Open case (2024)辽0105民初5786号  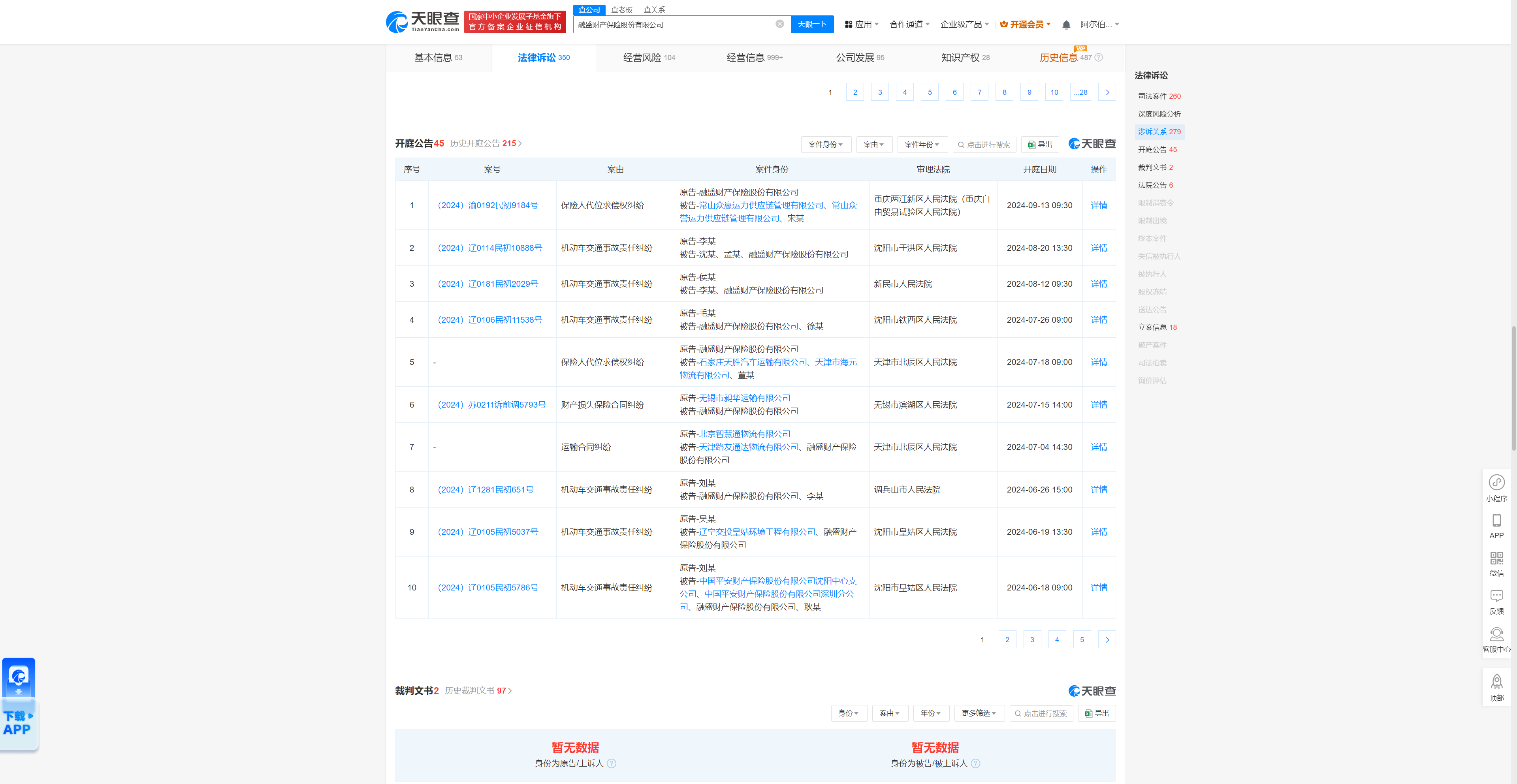[x=487, y=588]
